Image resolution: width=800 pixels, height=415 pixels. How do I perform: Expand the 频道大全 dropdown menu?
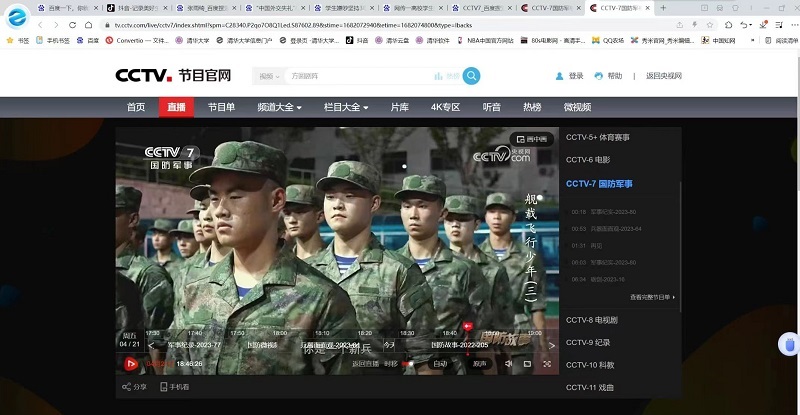(x=279, y=107)
